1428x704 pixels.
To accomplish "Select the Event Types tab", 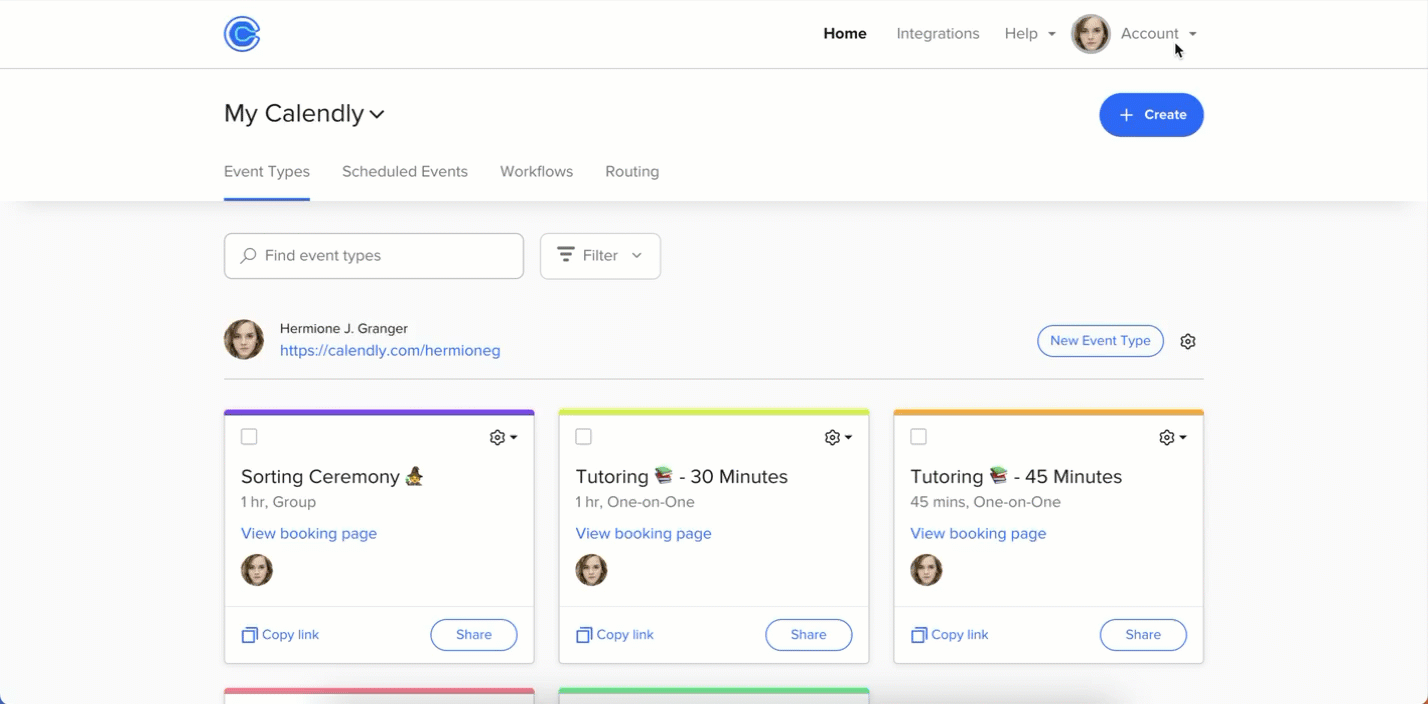I will tap(267, 172).
